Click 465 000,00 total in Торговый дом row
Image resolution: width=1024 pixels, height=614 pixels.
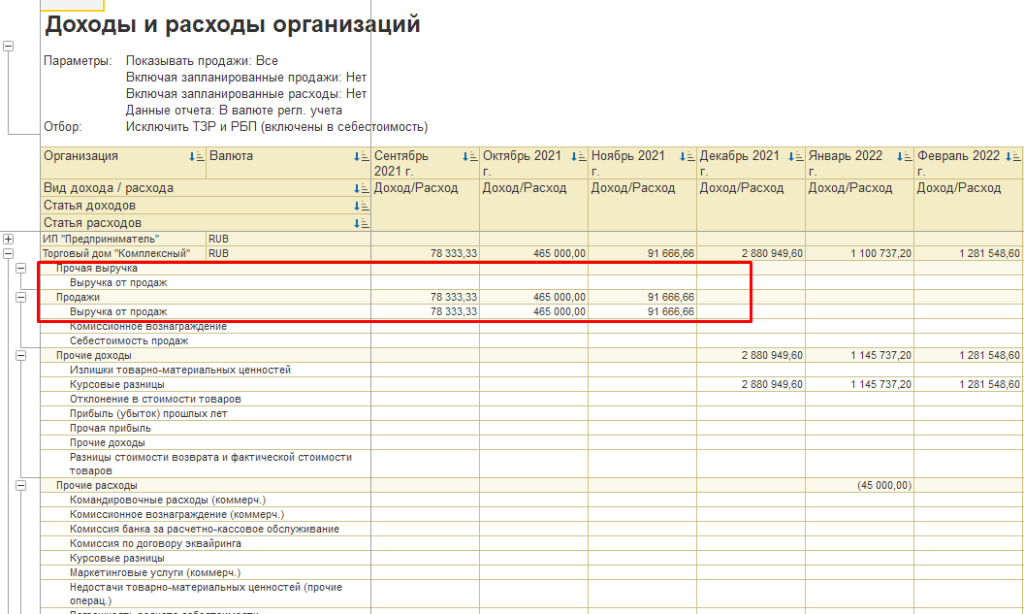[559, 253]
